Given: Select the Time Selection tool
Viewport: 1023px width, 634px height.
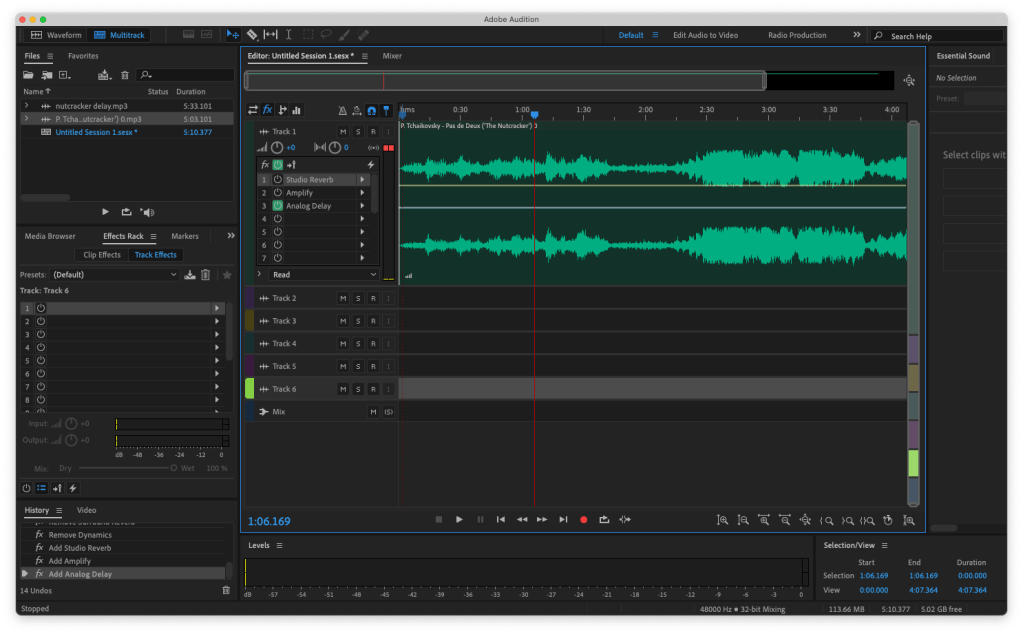Looking at the screenshot, I should click(288, 35).
